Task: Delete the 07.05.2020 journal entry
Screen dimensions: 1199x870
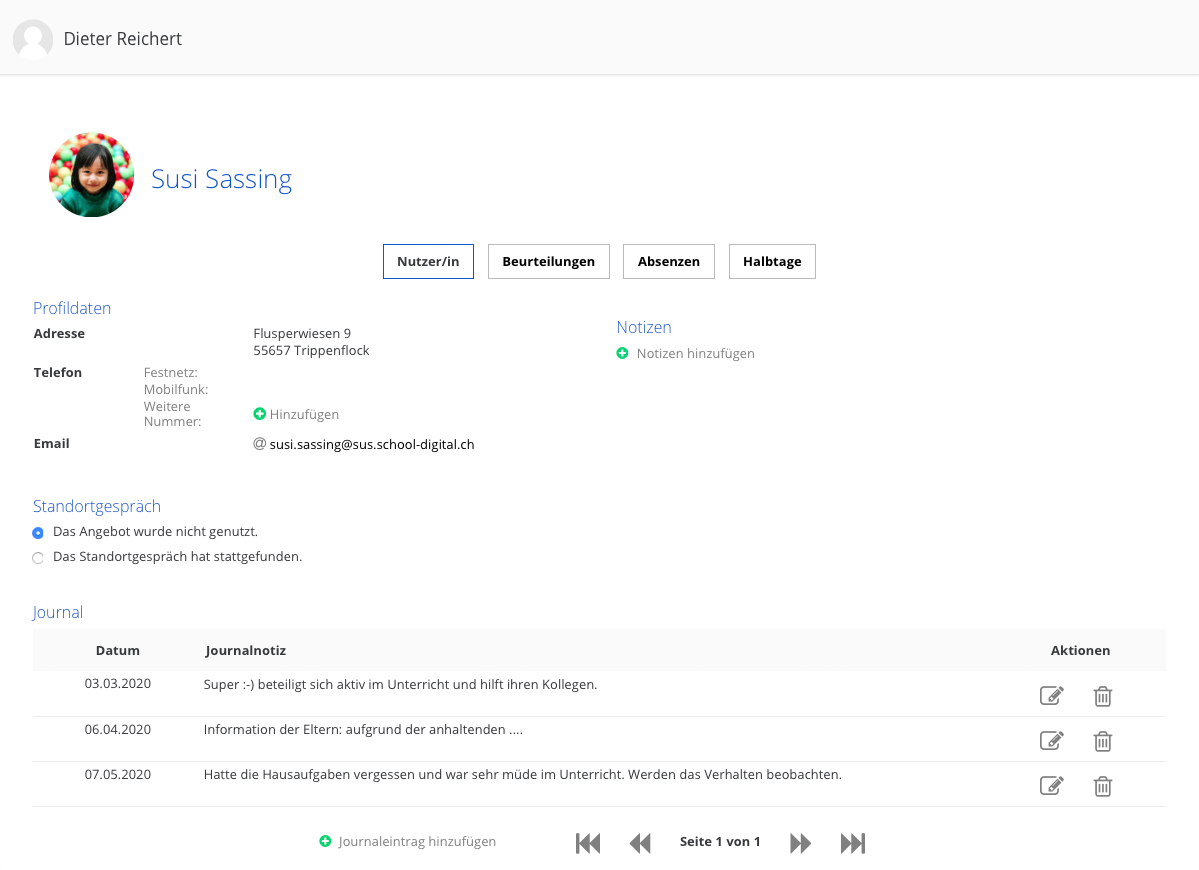Action: pos(1102,786)
